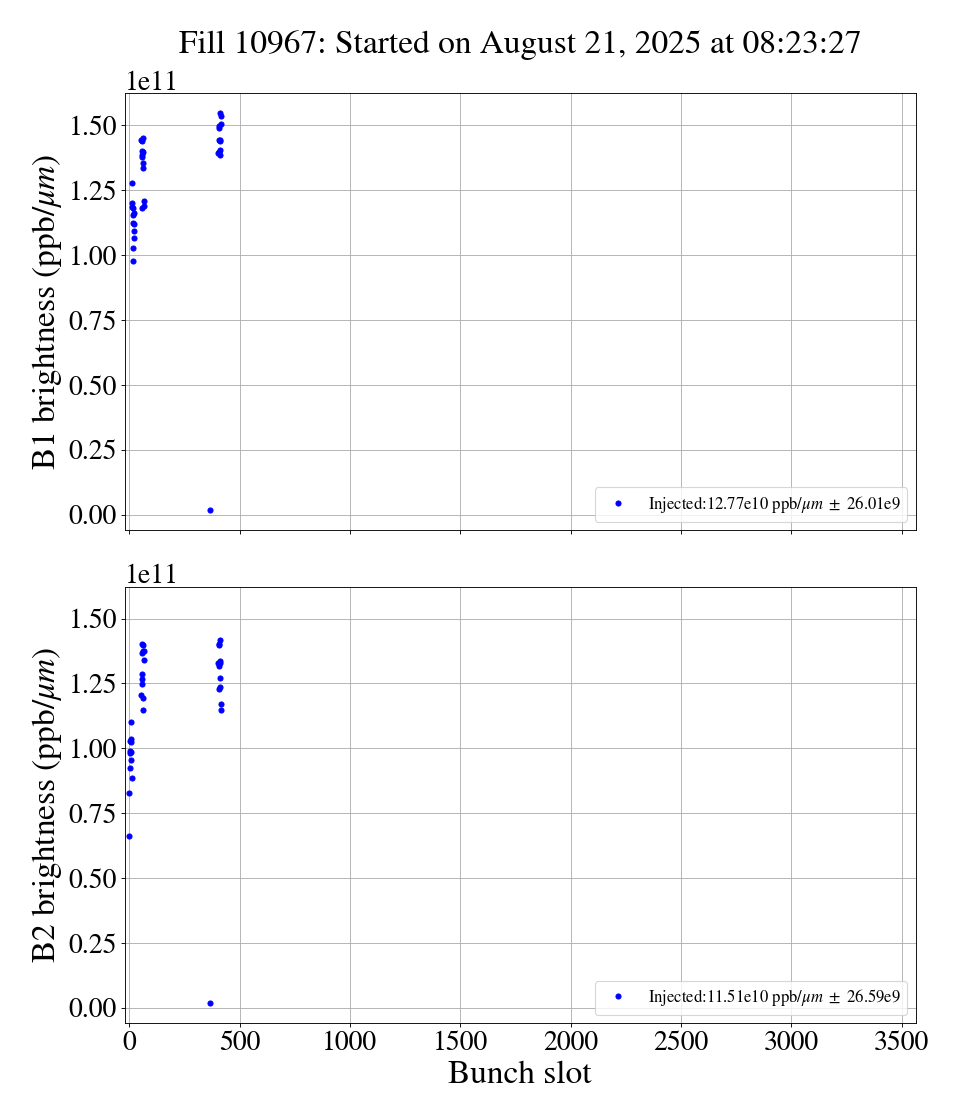Screen dimensions: 960x1120
Task: Click the near-zero outlier point in the B1 plot
Action: tap(210, 510)
